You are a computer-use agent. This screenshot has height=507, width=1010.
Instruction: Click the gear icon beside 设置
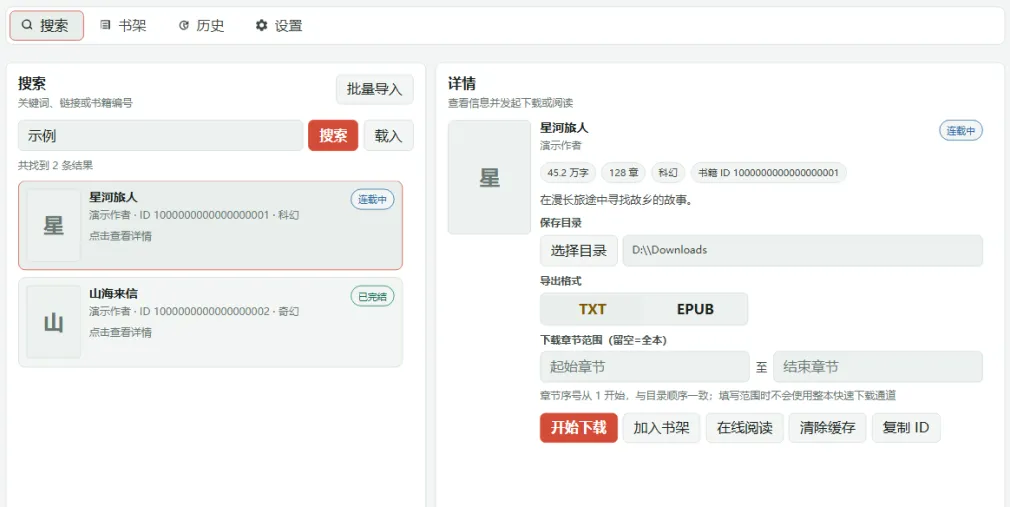click(261, 26)
